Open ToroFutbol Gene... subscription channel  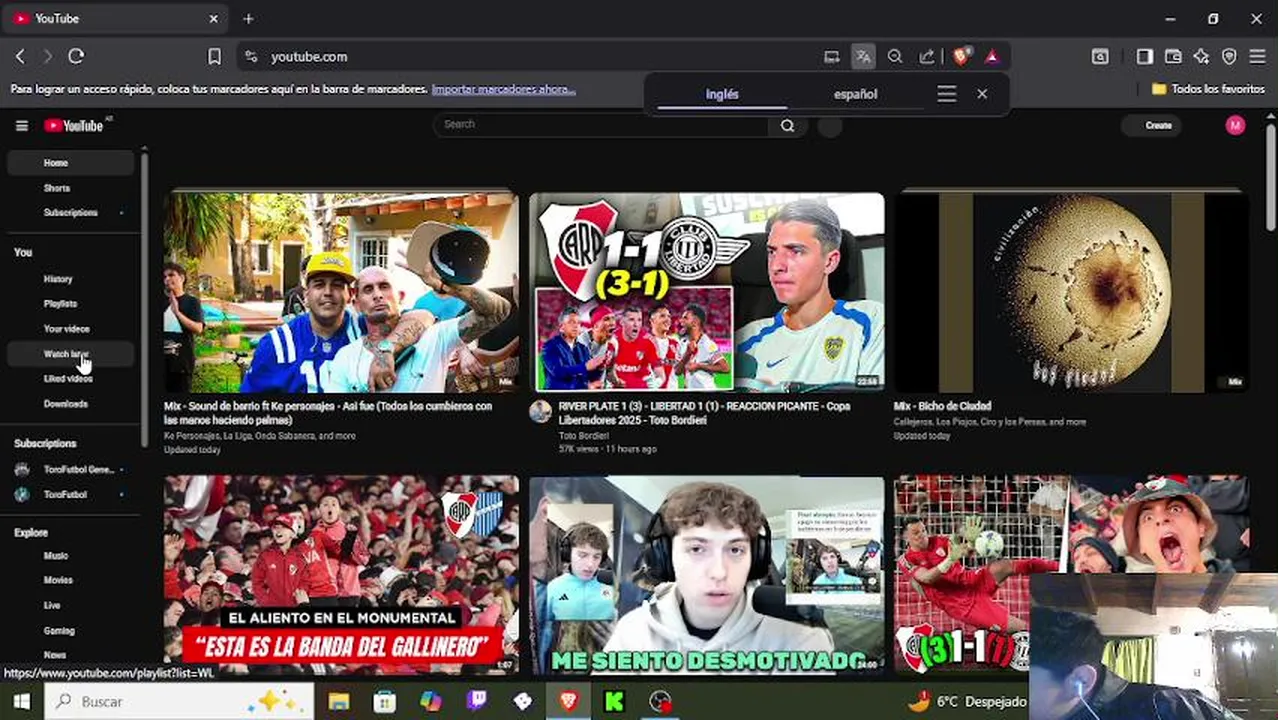[70, 469]
